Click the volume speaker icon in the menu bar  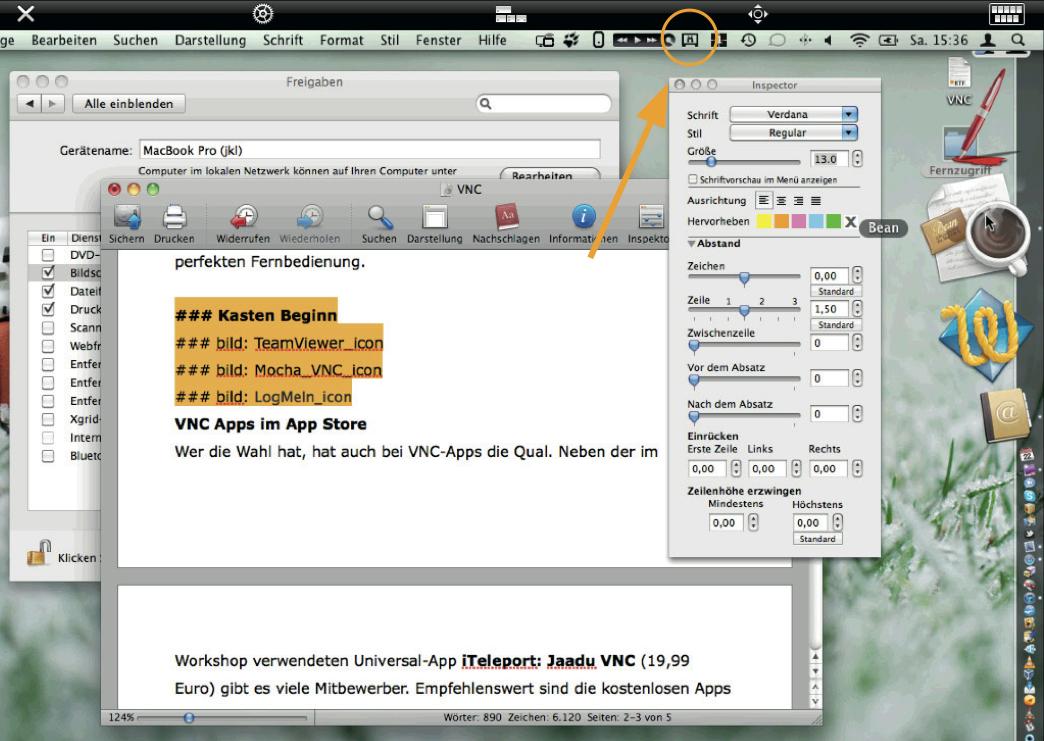pyautogui.click(x=828, y=40)
